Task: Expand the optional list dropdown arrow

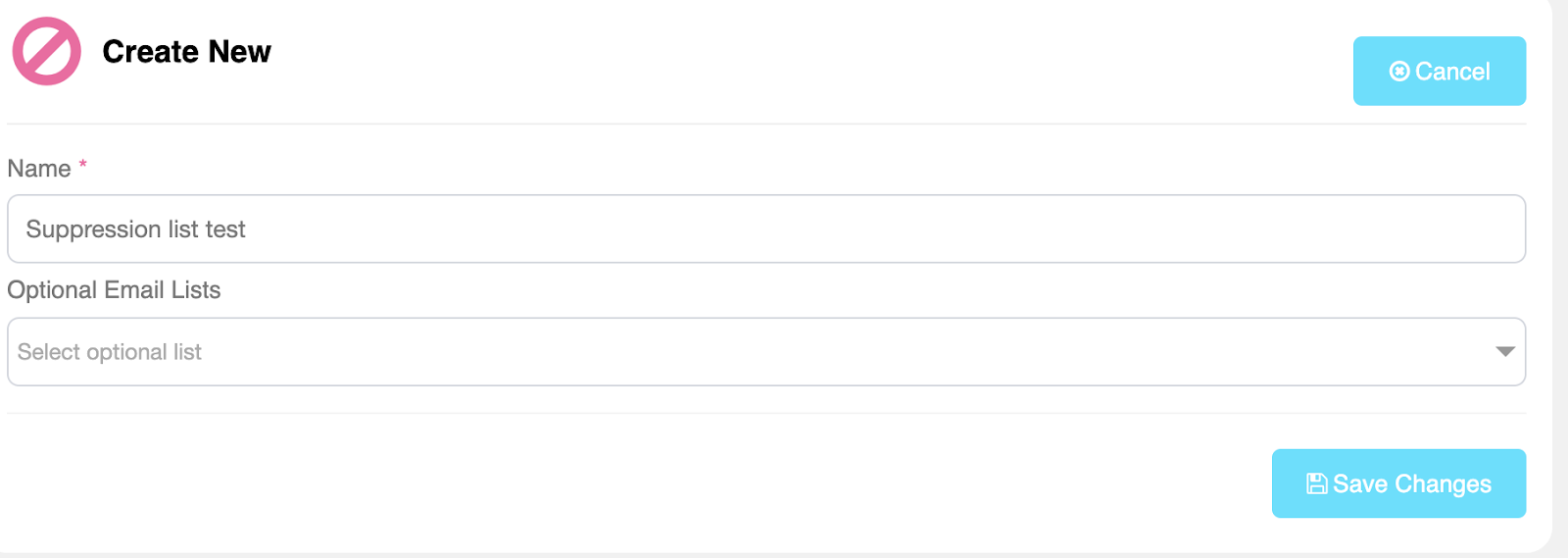Action: click(1505, 352)
